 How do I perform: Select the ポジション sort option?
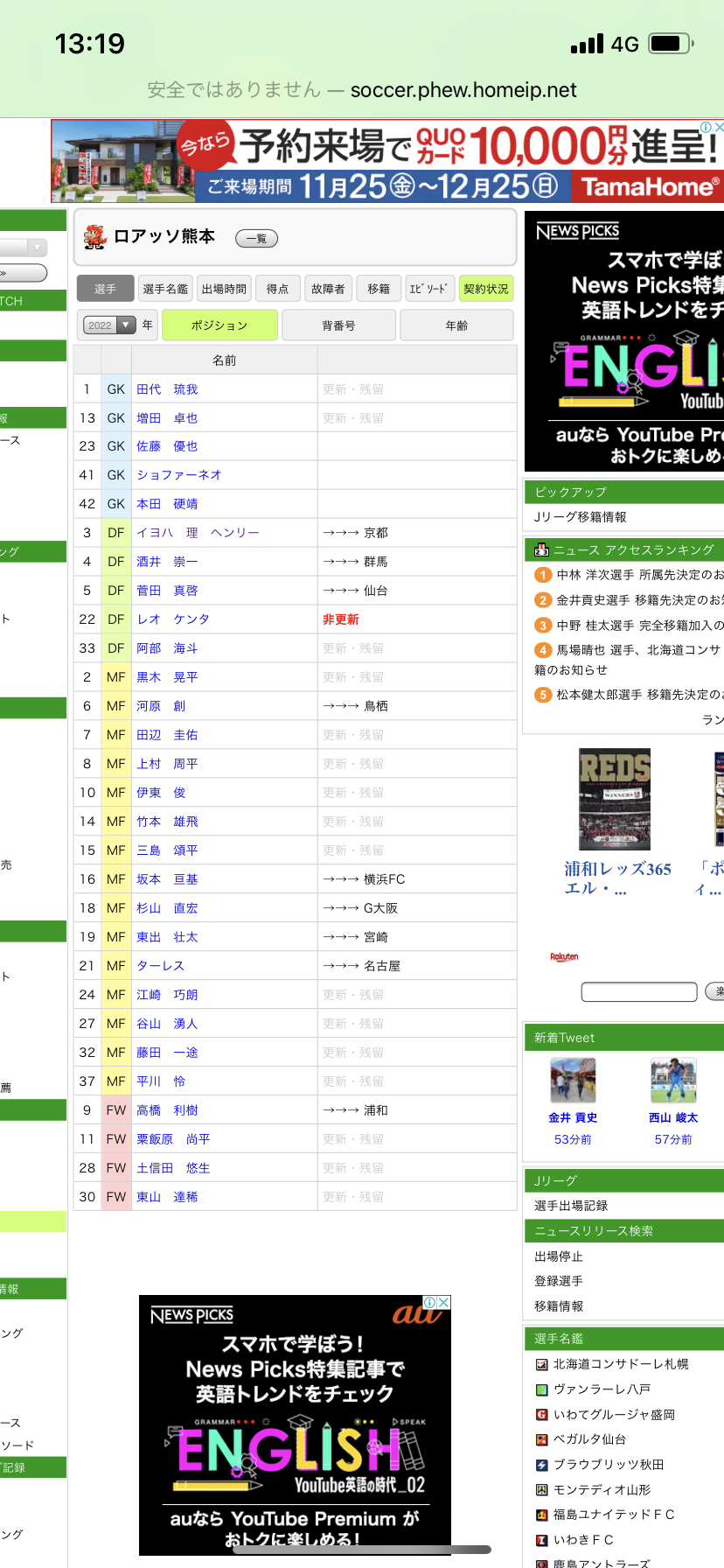click(219, 325)
